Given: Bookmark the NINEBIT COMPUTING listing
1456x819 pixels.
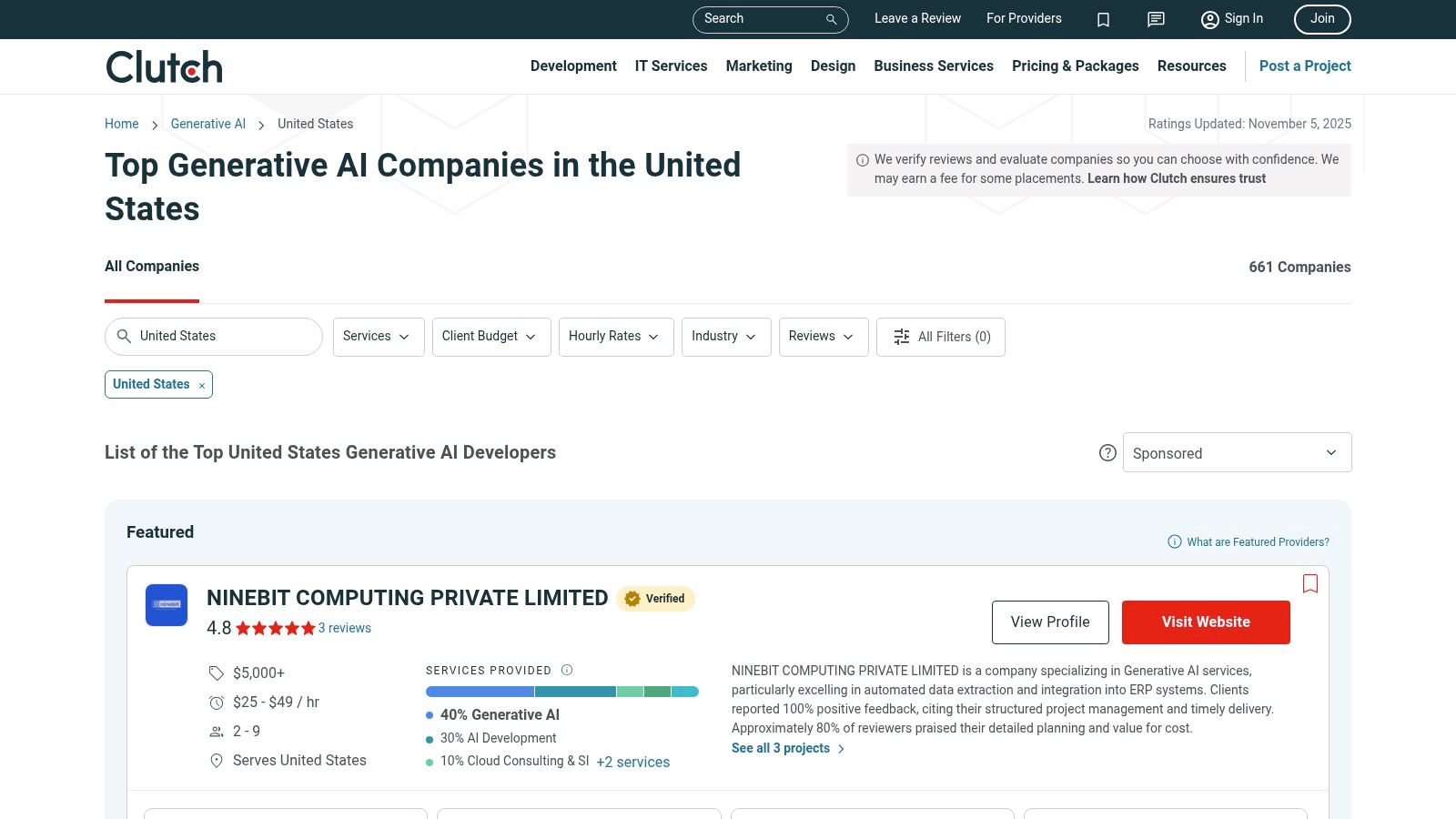Looking at the screenshot, I should (1310, 584).
